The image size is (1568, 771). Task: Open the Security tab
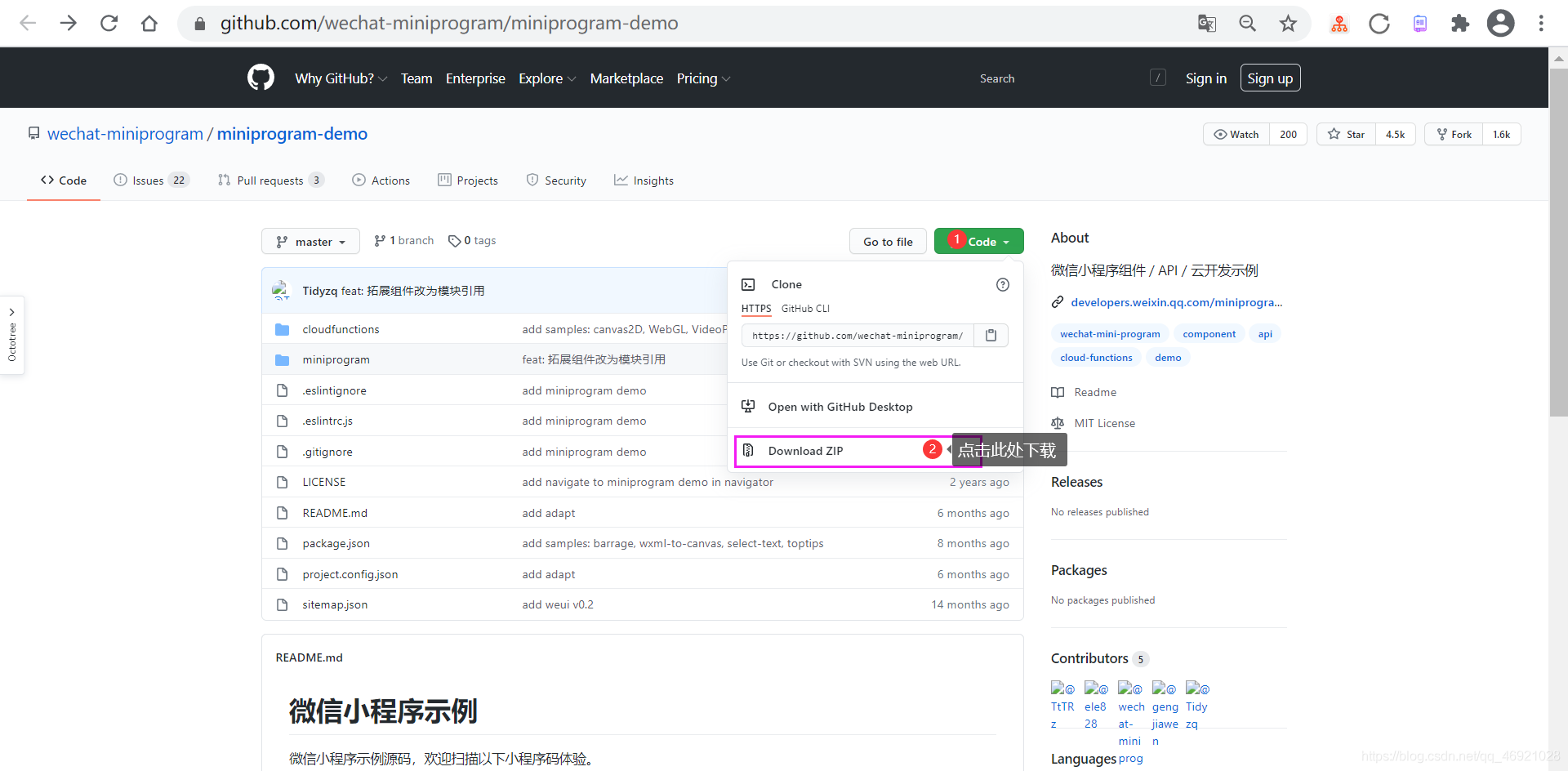[556, 180]
